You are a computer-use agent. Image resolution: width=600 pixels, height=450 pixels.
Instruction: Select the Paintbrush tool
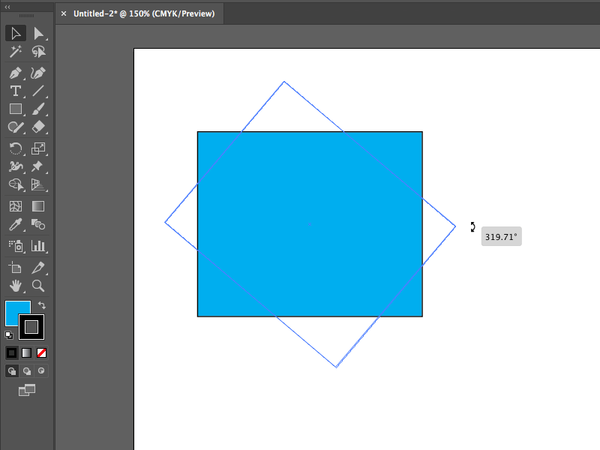(x=38, y=109)
